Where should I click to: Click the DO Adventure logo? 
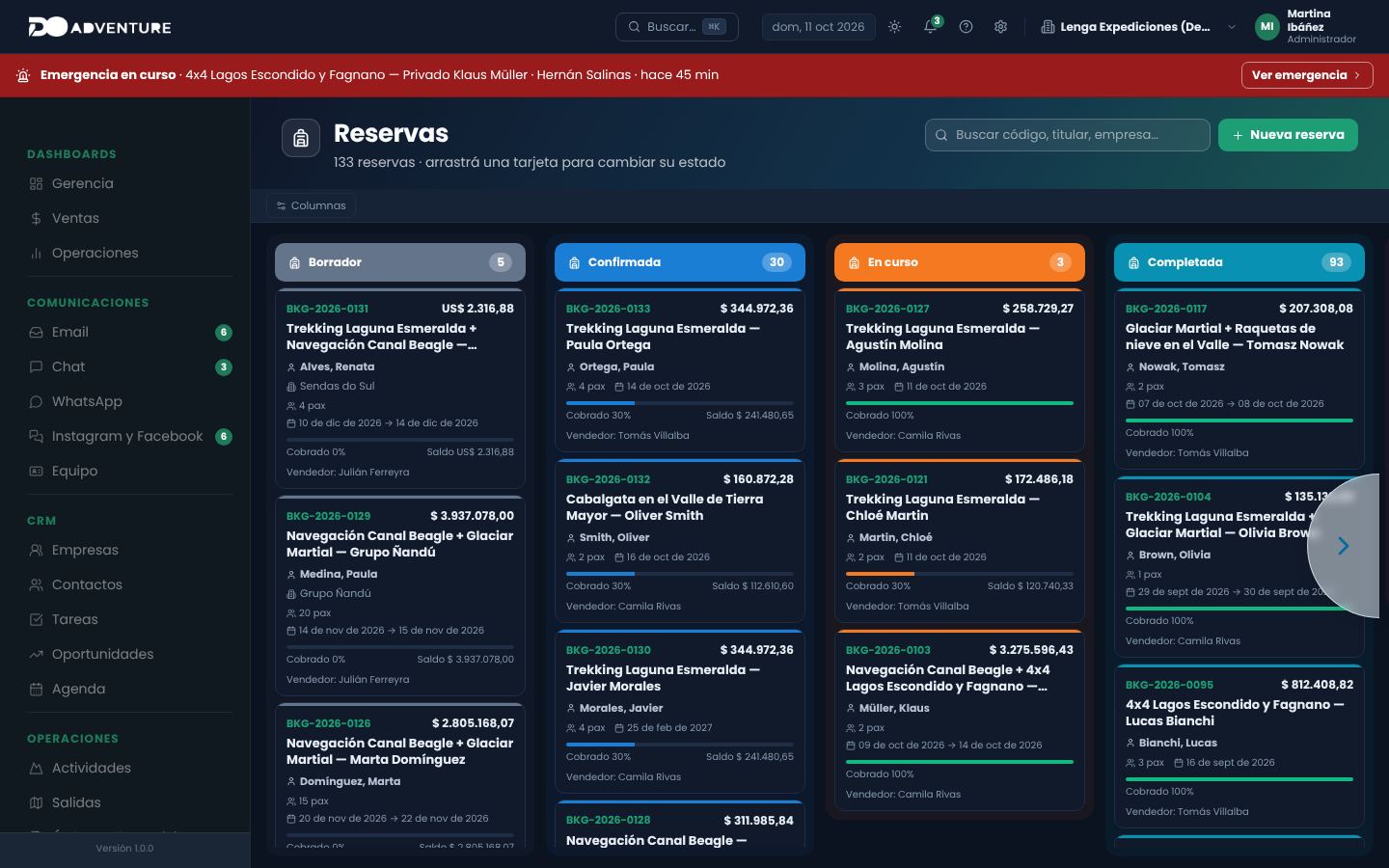pos(100,27)
